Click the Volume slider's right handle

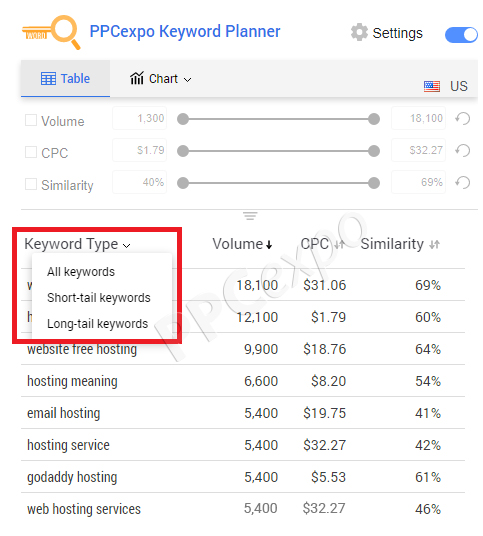[x=374, y=119]
